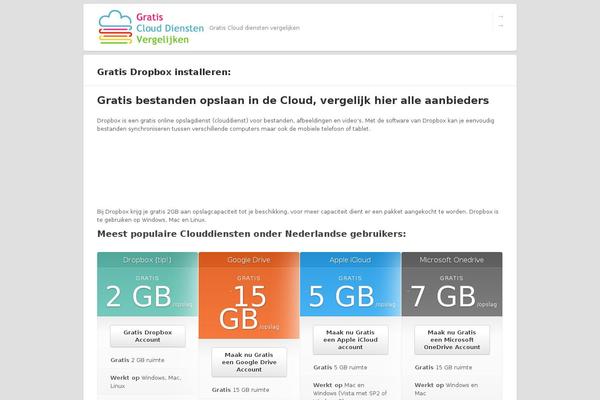Click the 'Gratis bestanden opslaan in de Cloud' headline
The height and width of the screenshot is (400, 600).
[293, 100]
